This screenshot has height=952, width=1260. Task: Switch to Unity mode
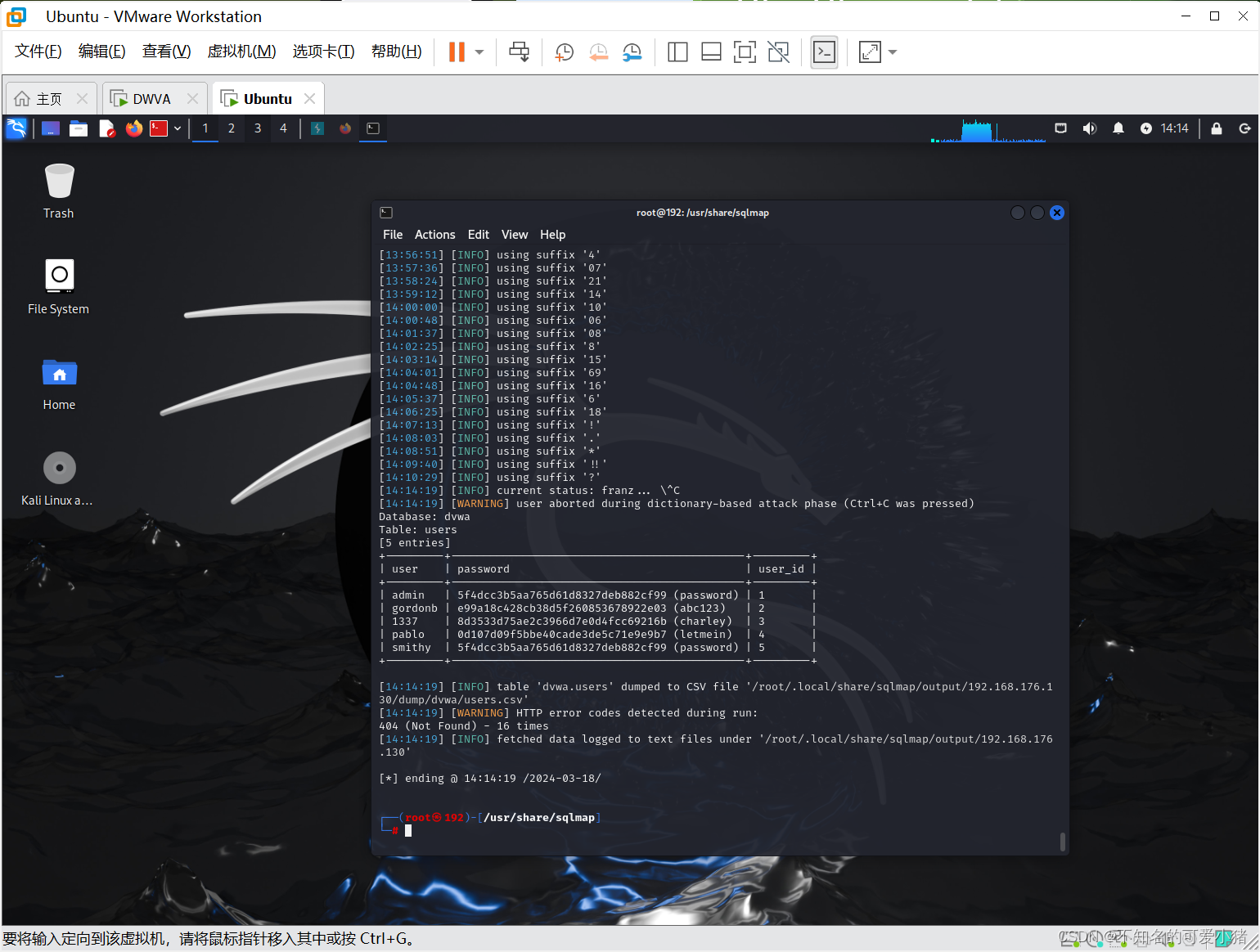(x=779, y=52)
